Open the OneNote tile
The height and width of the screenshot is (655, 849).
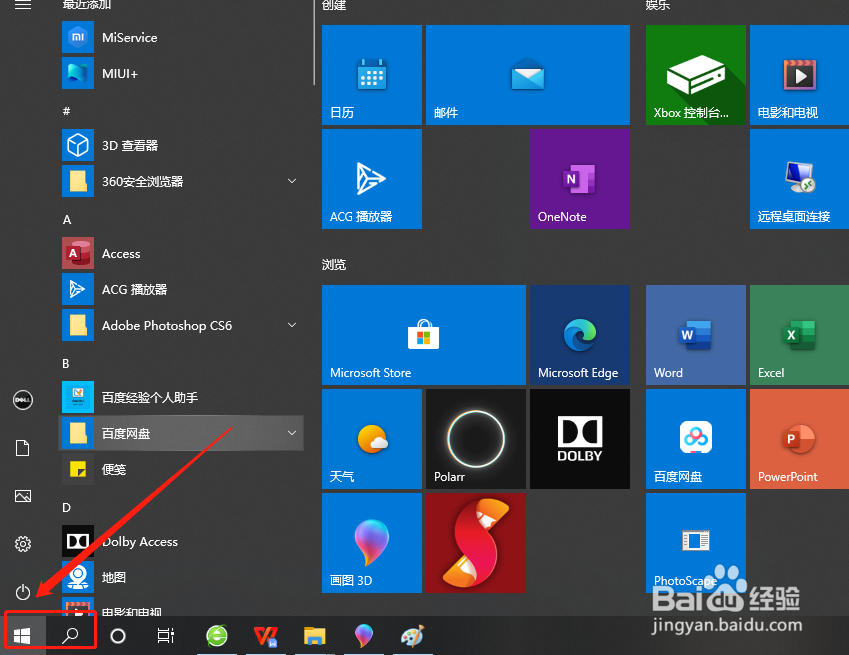580,179
